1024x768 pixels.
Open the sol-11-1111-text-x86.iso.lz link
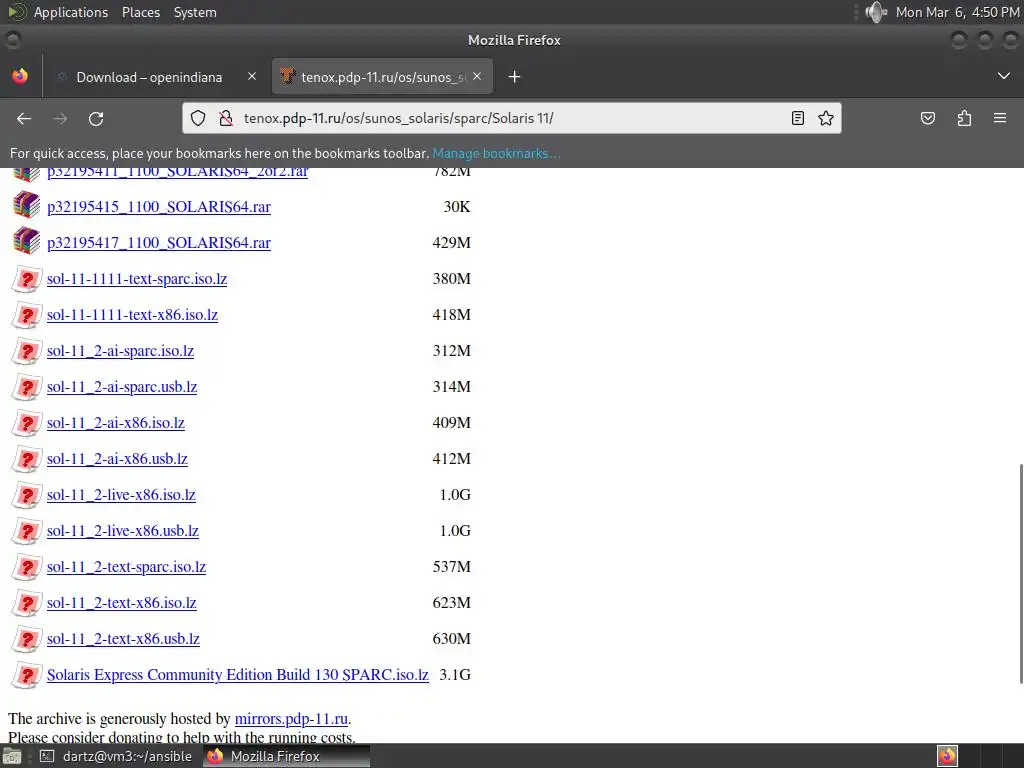(133, 315)
